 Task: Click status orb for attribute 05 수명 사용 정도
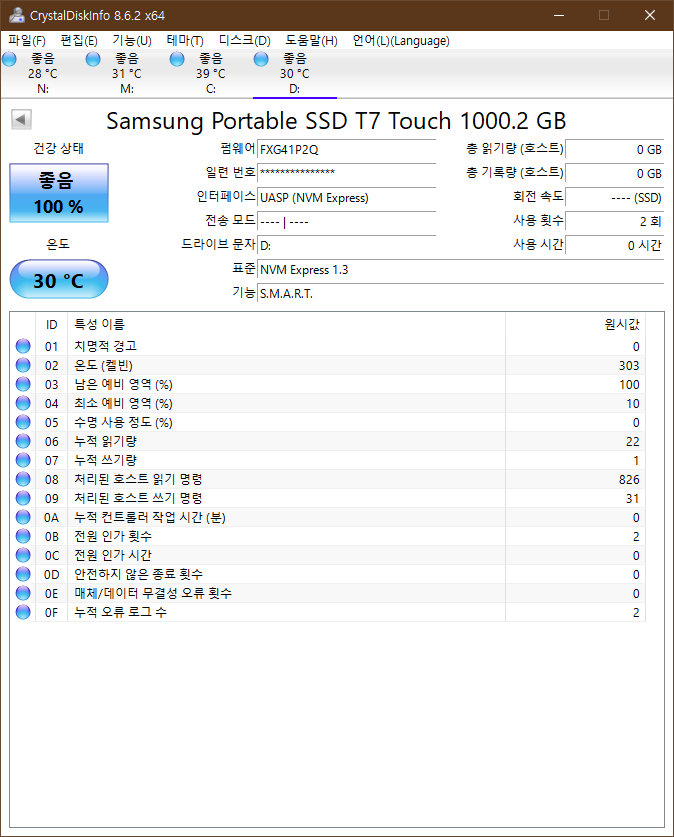(x=23, y=422)
